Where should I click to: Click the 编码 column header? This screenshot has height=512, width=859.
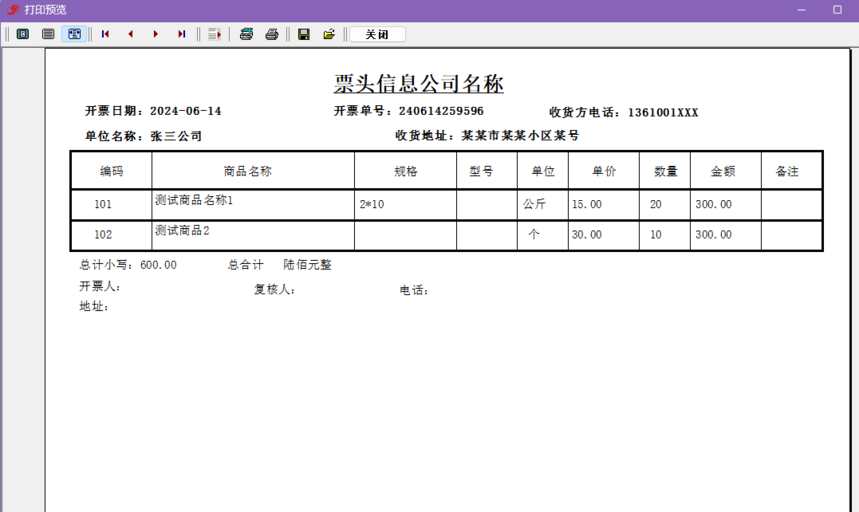[x=111, y=171]
